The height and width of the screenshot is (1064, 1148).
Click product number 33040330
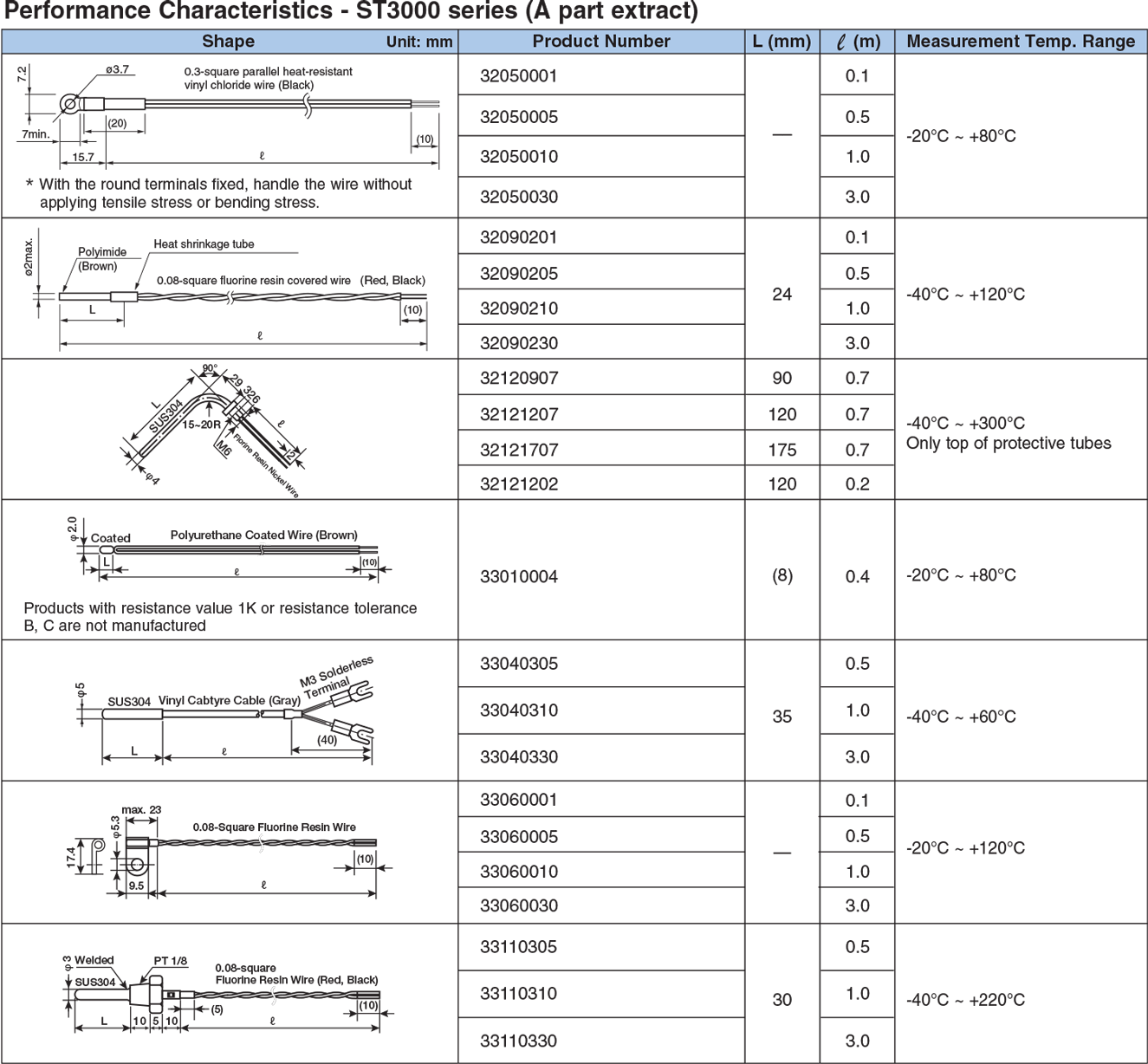point(519,757)
